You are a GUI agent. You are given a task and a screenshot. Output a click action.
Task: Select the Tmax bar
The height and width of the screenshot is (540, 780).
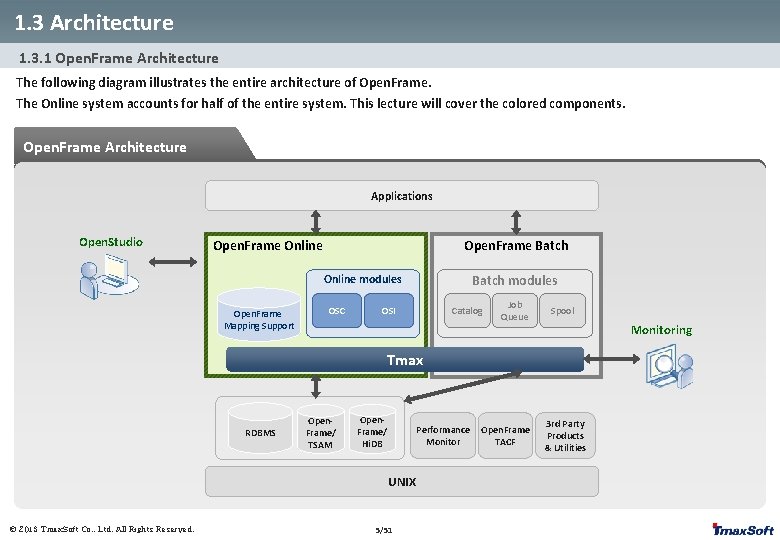pos(404,360)
